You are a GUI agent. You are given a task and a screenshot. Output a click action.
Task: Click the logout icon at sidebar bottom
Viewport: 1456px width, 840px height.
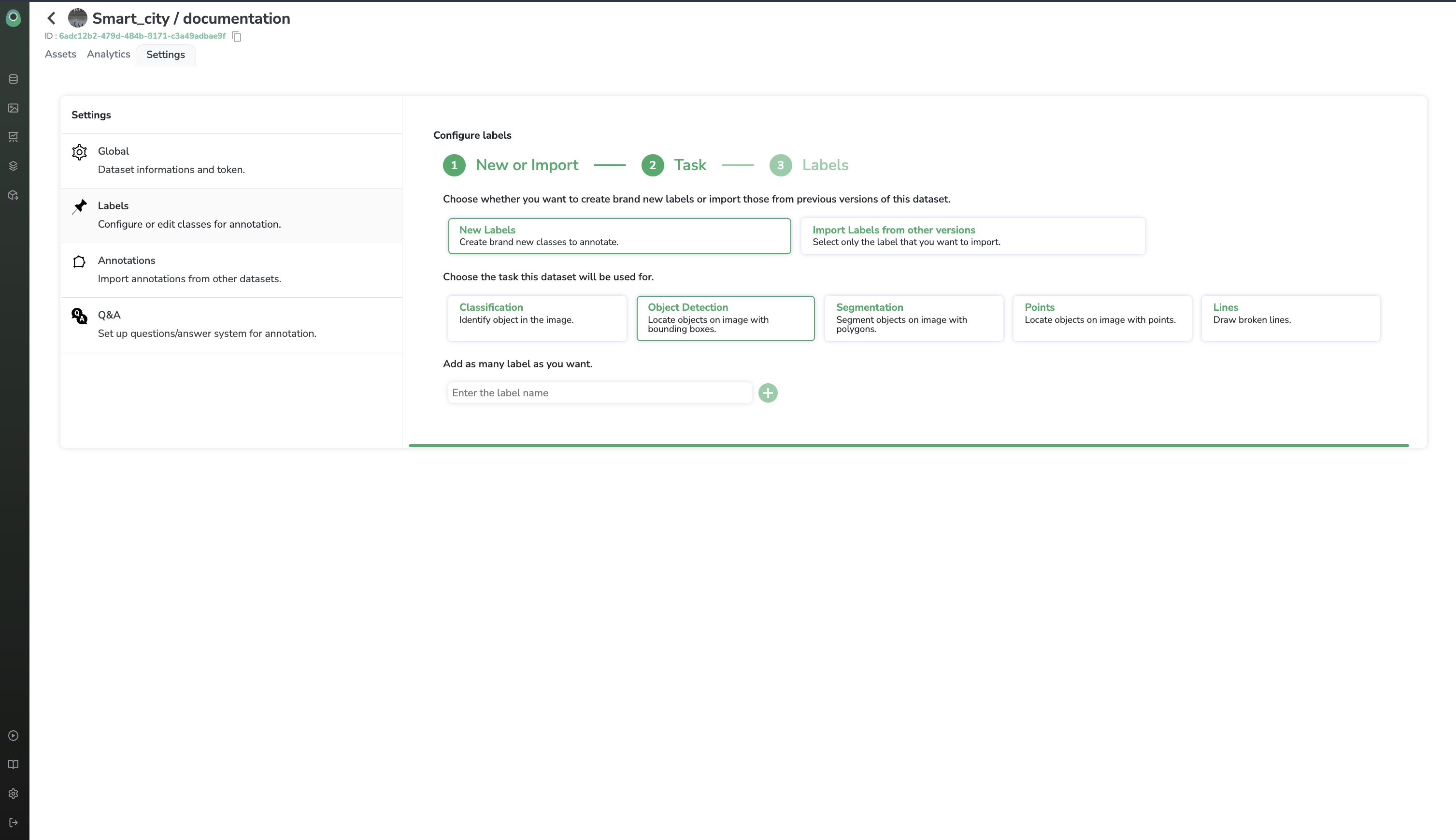point(13,822)
